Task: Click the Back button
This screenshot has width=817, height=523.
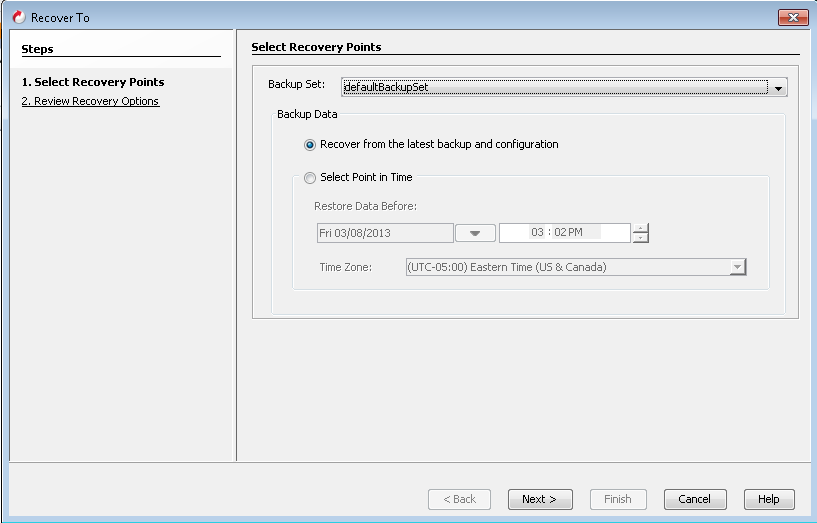Action: pos(459,499)
